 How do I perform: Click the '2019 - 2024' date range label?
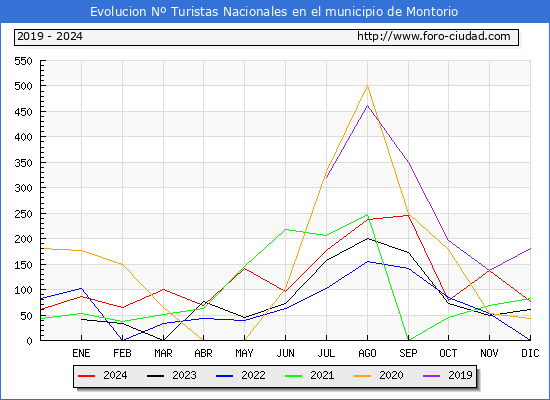click(50, 36)
